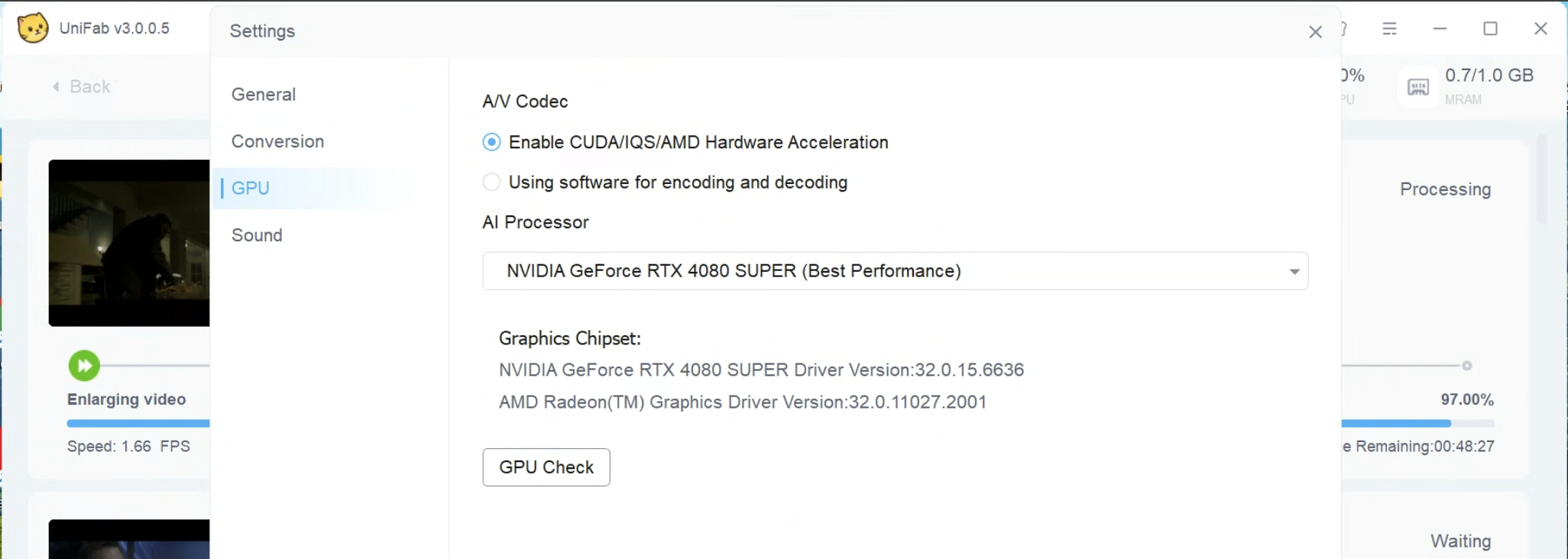Switch to the Conversion settings tab
The image size is (1568, 559).
click(278, 142)
